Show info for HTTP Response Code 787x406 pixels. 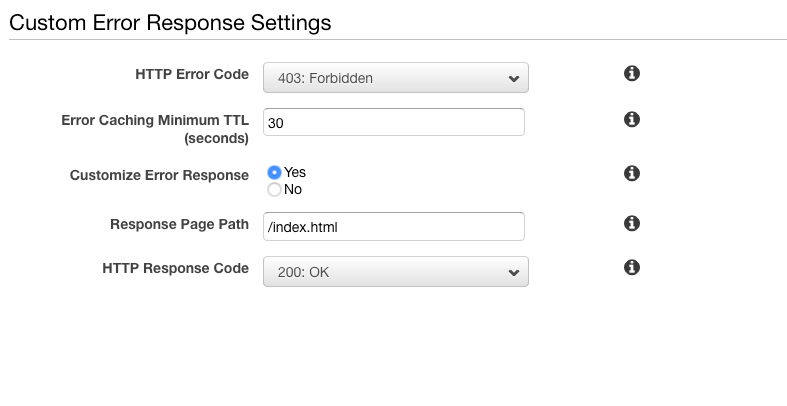coord(631,268)
